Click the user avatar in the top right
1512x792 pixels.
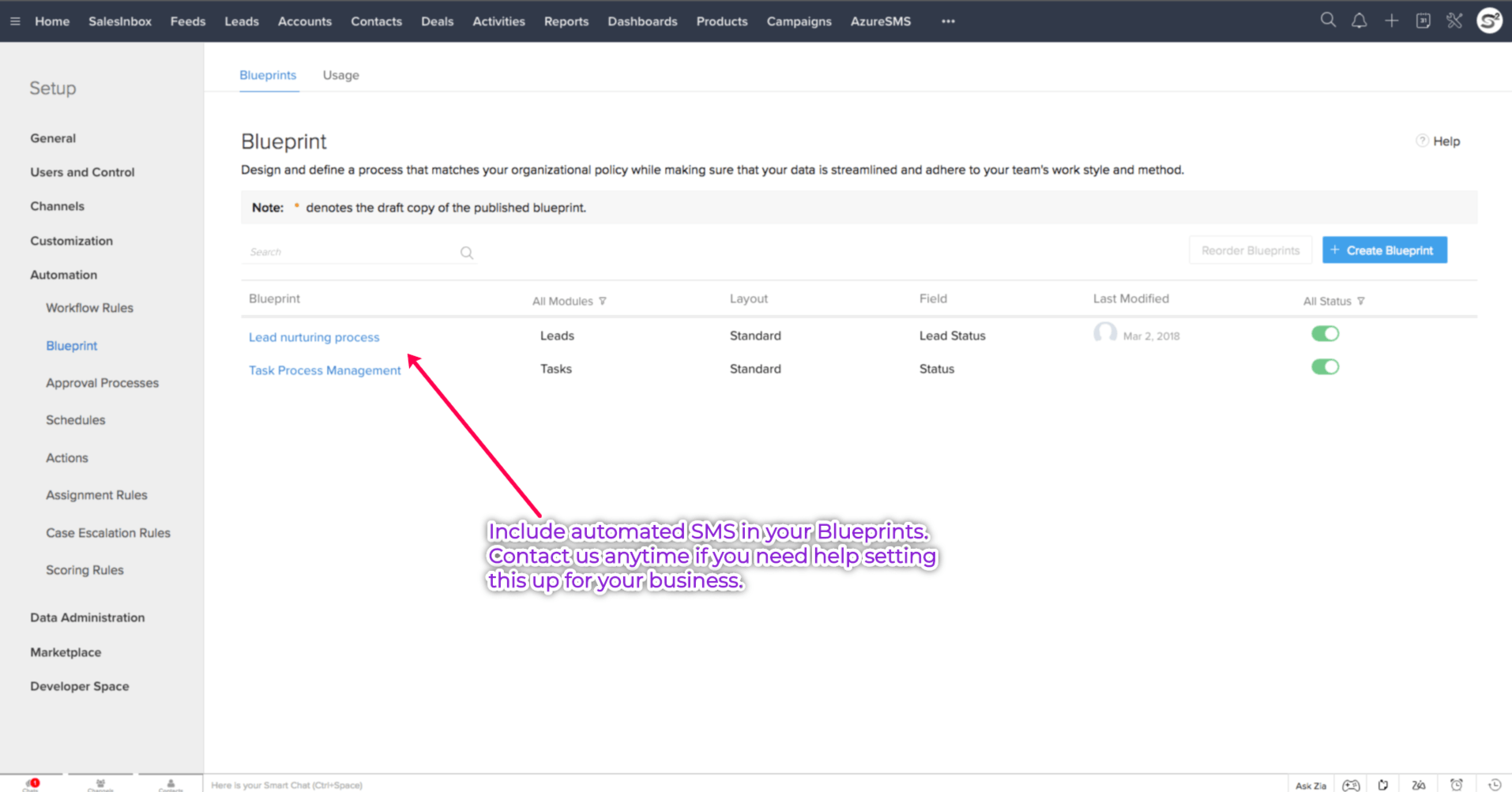click(1488, 21)
